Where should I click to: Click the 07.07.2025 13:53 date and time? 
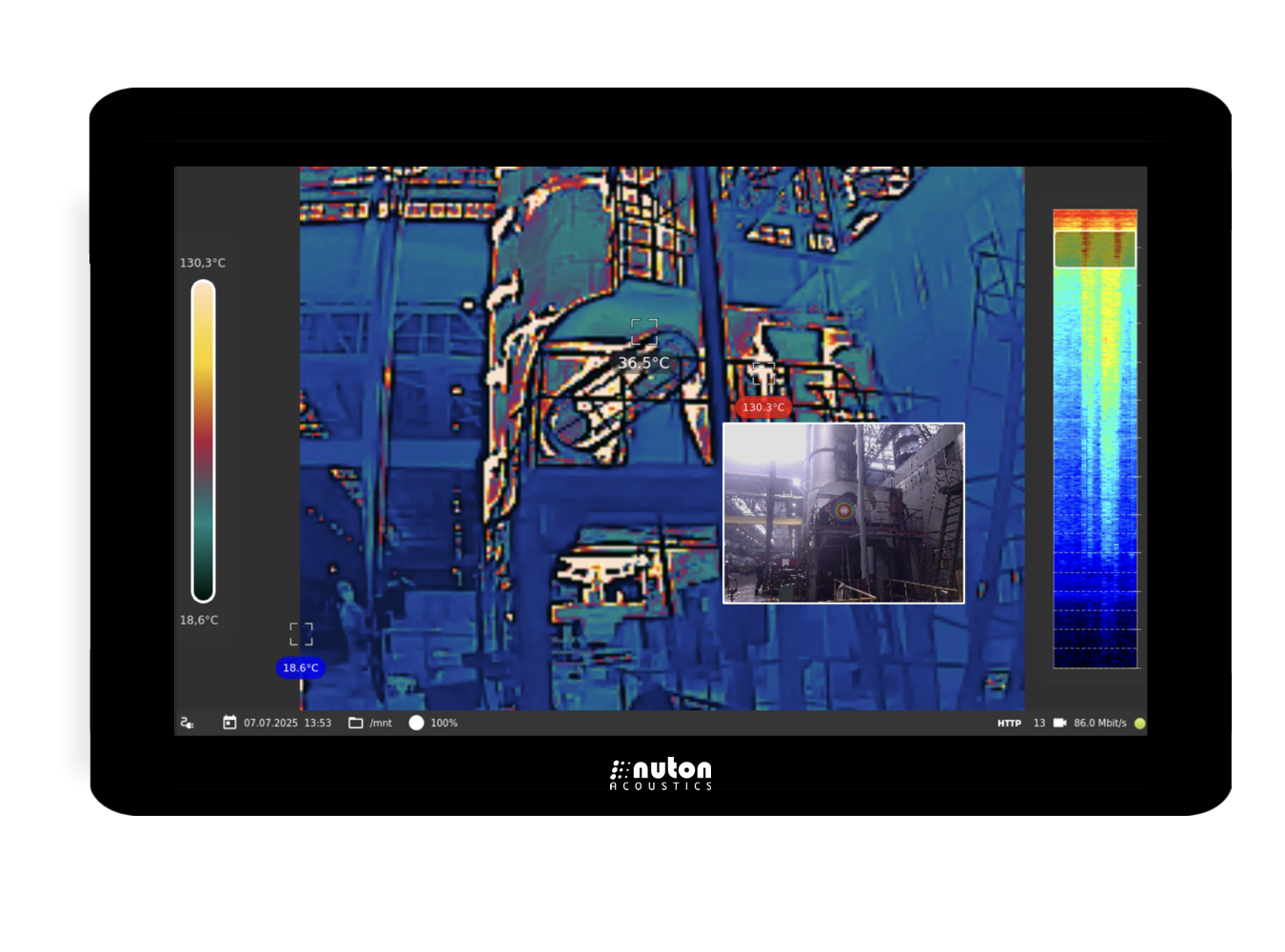[x=287, y=724]
